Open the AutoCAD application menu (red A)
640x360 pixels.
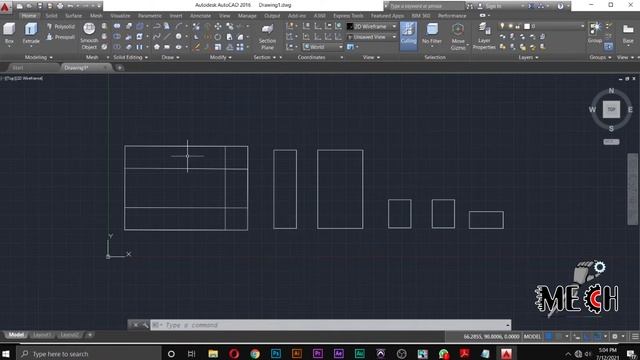pos(5,6)
